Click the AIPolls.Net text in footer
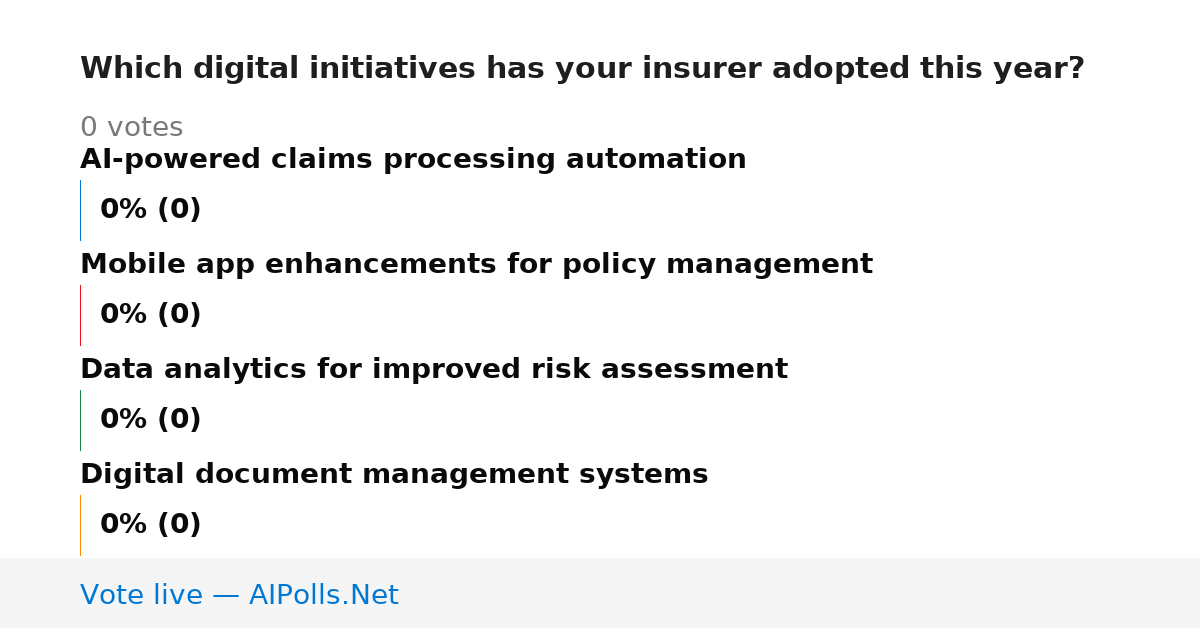 324,595
